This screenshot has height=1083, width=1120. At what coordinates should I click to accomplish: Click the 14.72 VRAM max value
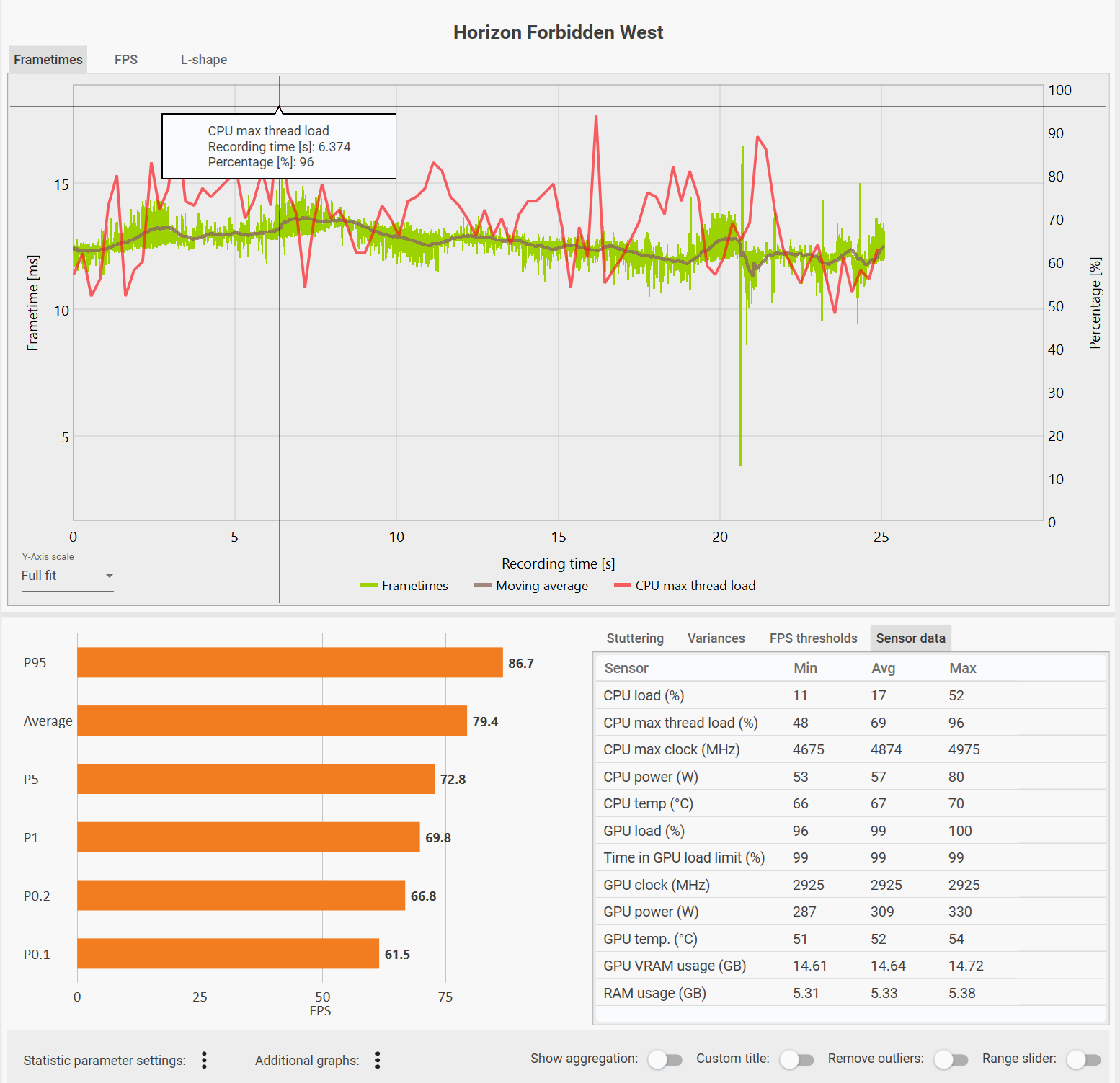point(966,966)
